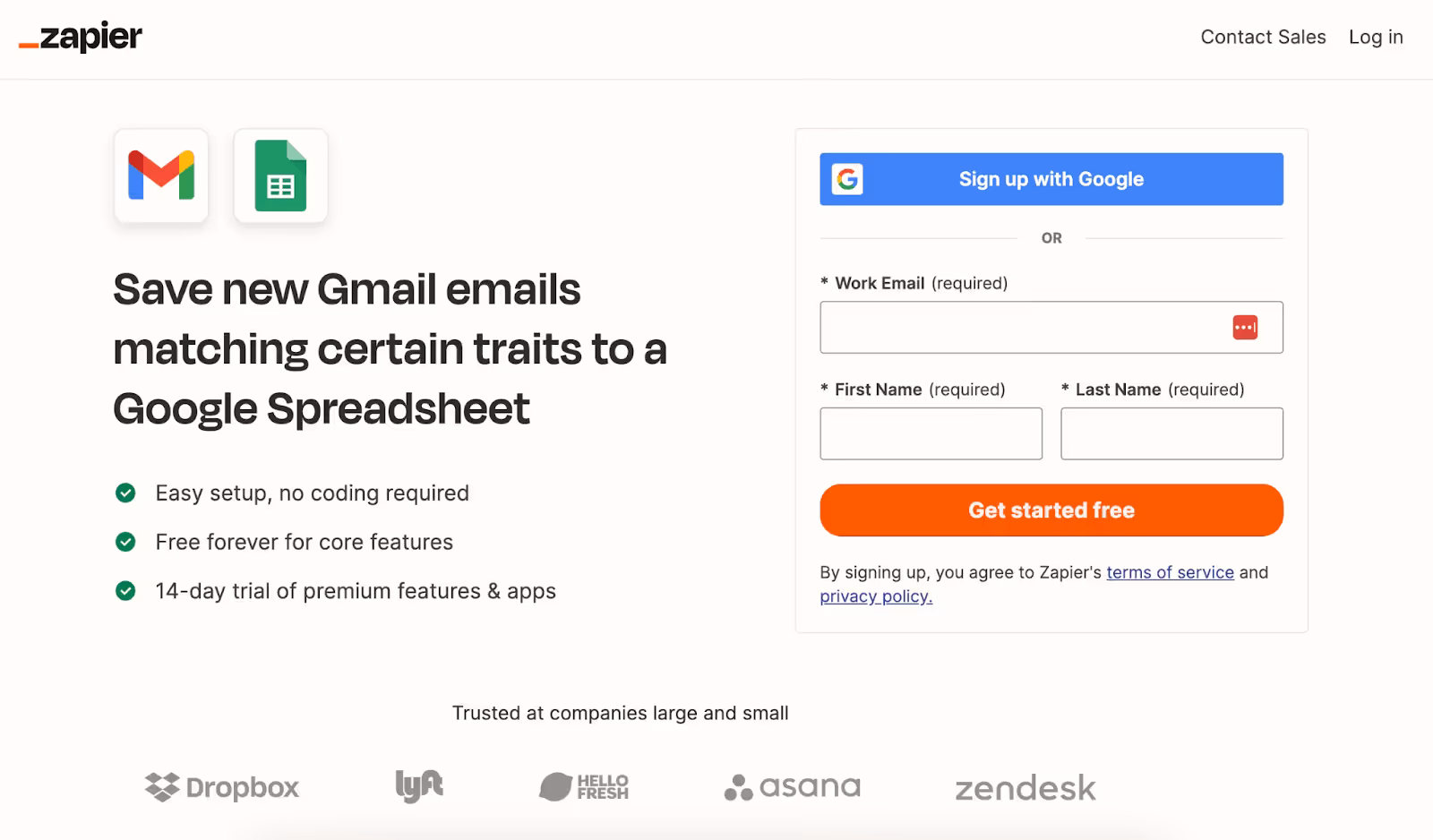Open the Log in page

[1376, 38]
